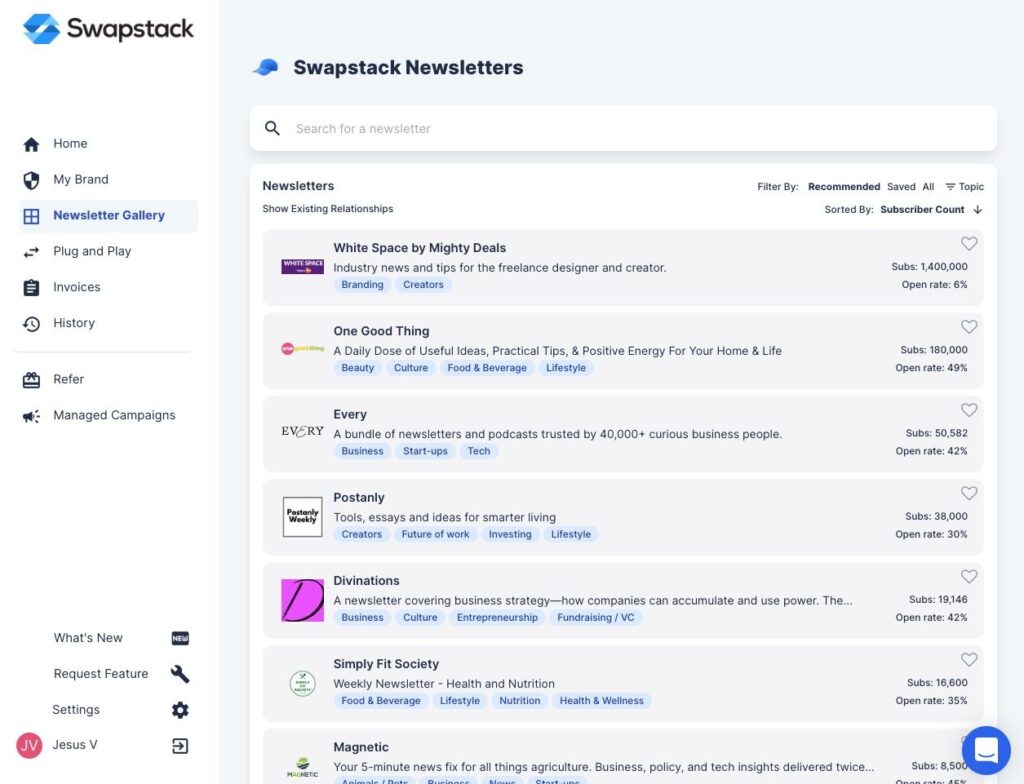The image size is (1024, 784).
Task: Click the search magnifier icon
Action: [x=272, y=129]
